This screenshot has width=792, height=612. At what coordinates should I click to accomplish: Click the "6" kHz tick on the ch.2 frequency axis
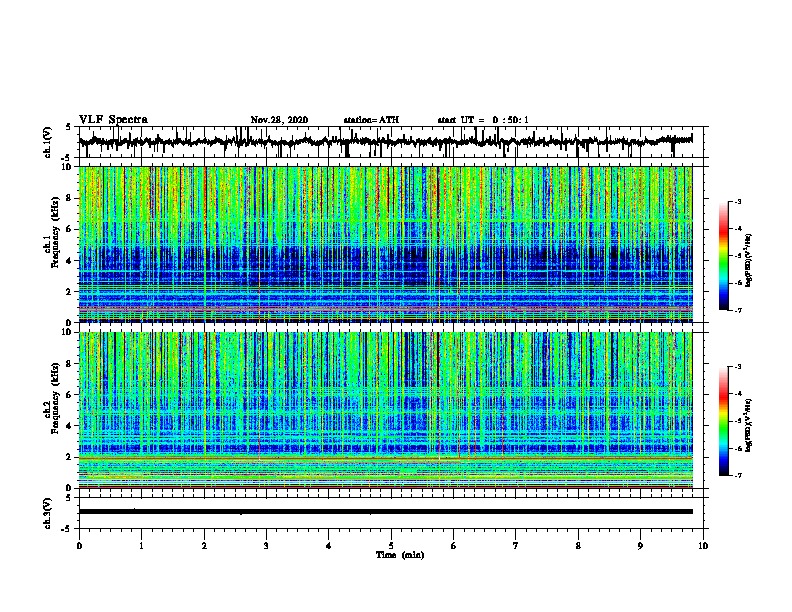click(70, 395)
